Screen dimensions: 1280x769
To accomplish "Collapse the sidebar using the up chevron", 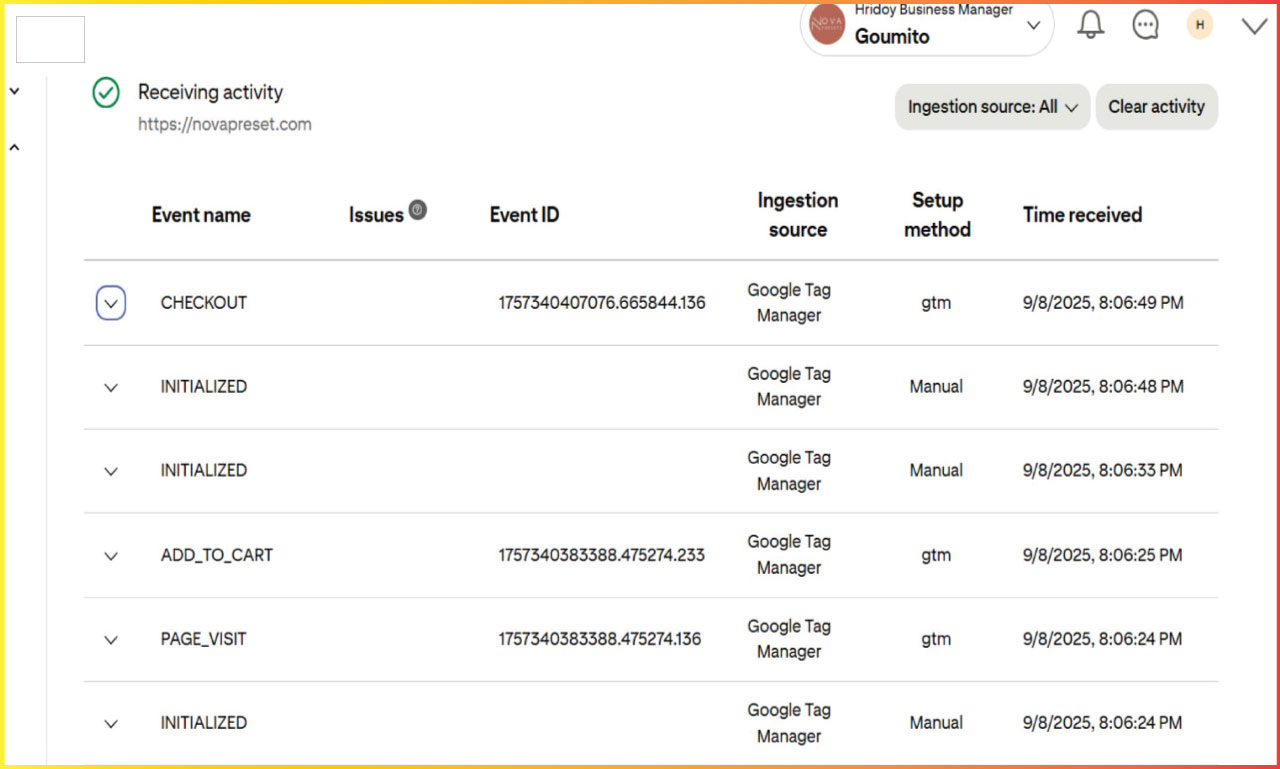I will point(14,147).
